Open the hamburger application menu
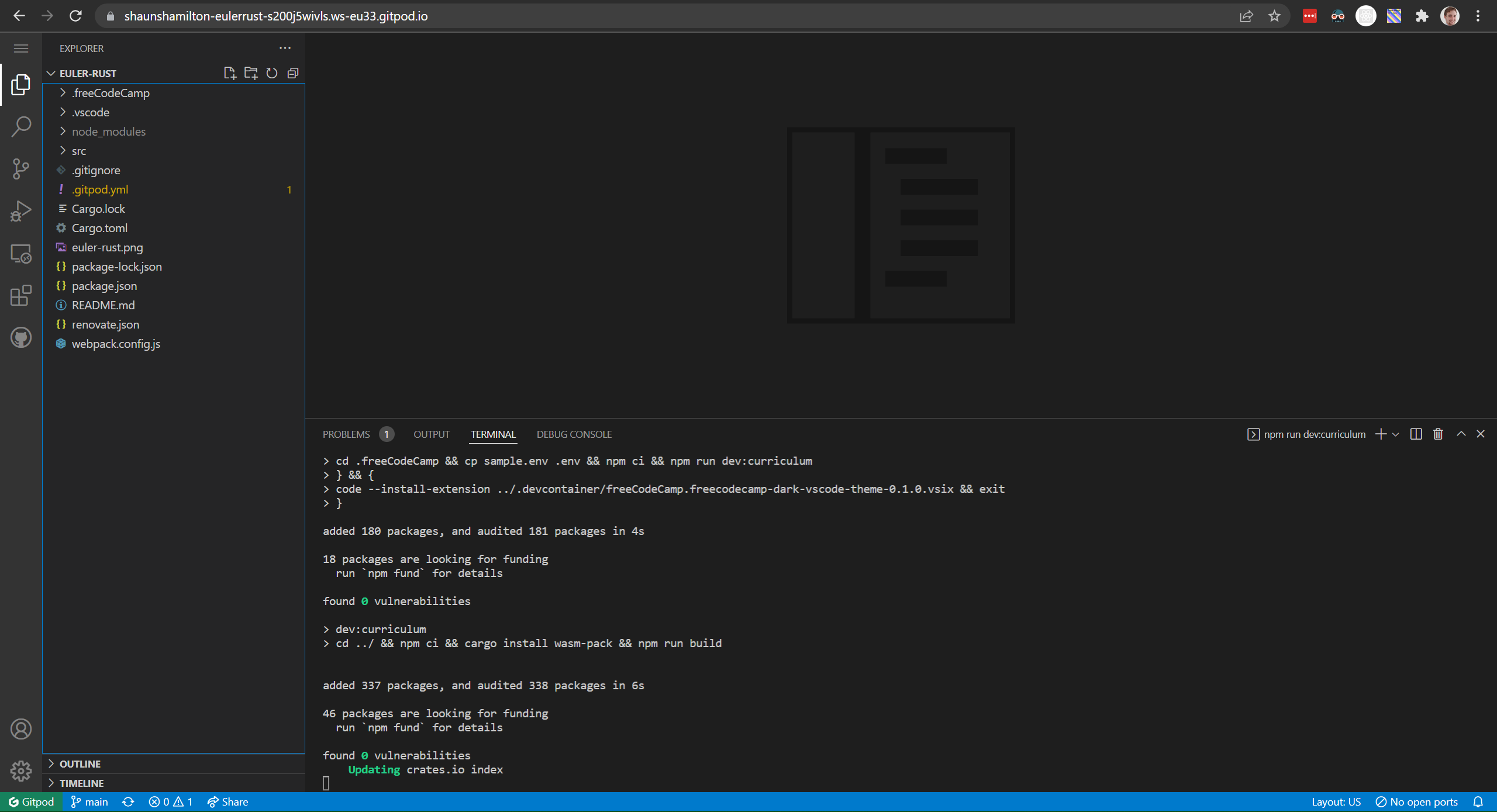Viewport: 1497px width, 812px height. (21, 49)
